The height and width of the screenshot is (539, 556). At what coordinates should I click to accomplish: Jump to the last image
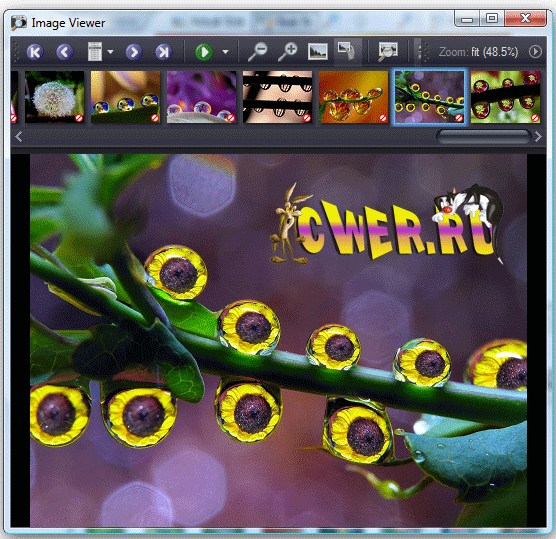coord(163,52)
